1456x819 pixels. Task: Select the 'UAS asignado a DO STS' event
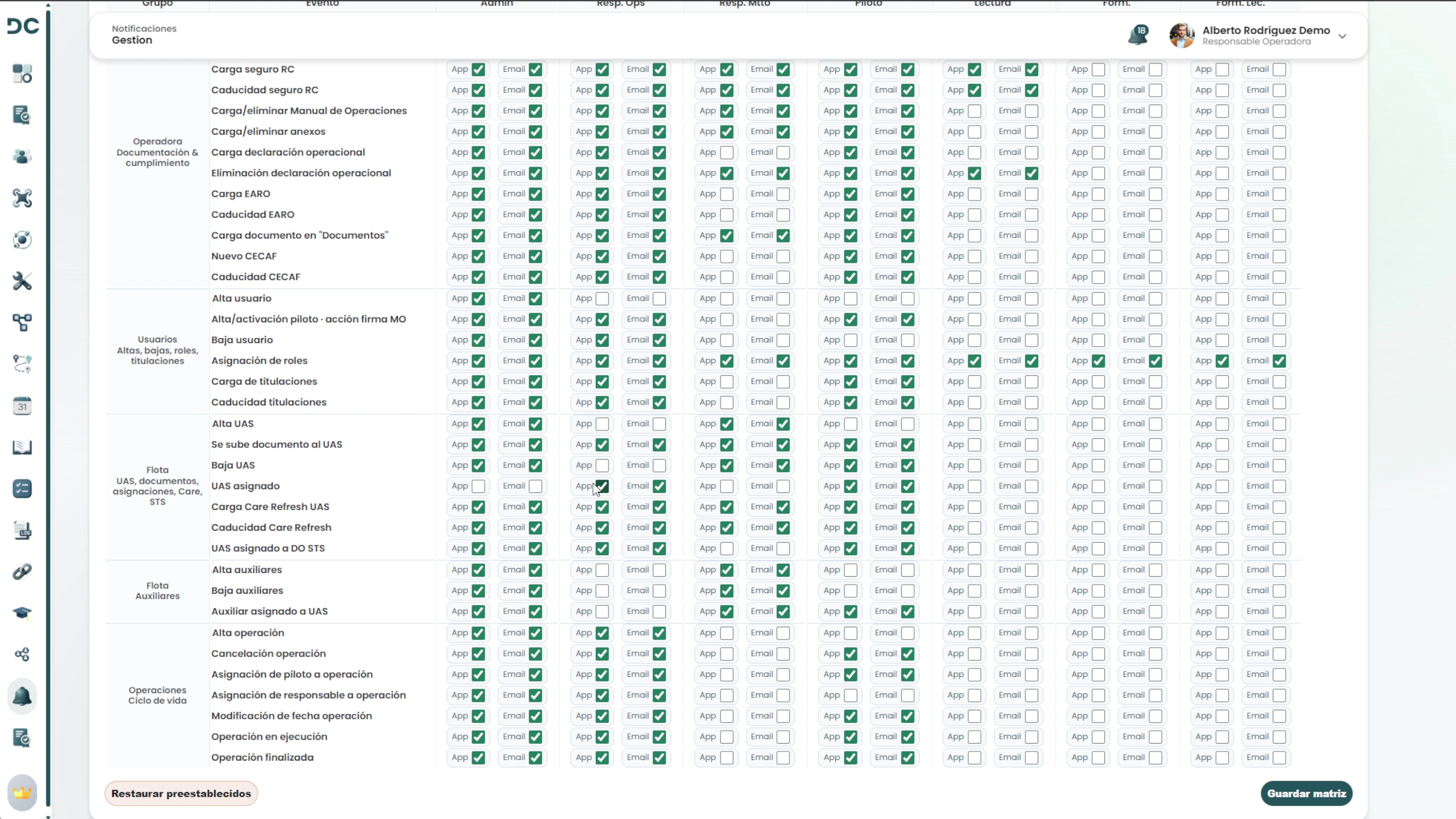[x=268, y=548]
